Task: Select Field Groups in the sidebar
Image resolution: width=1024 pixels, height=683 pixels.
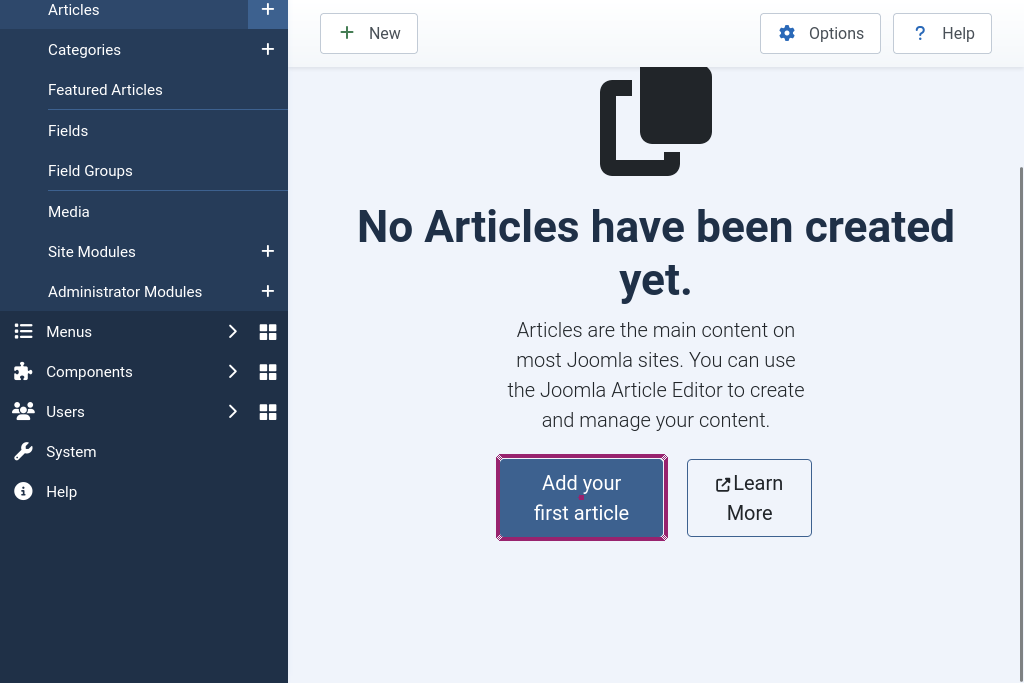Action: point(90,171)
